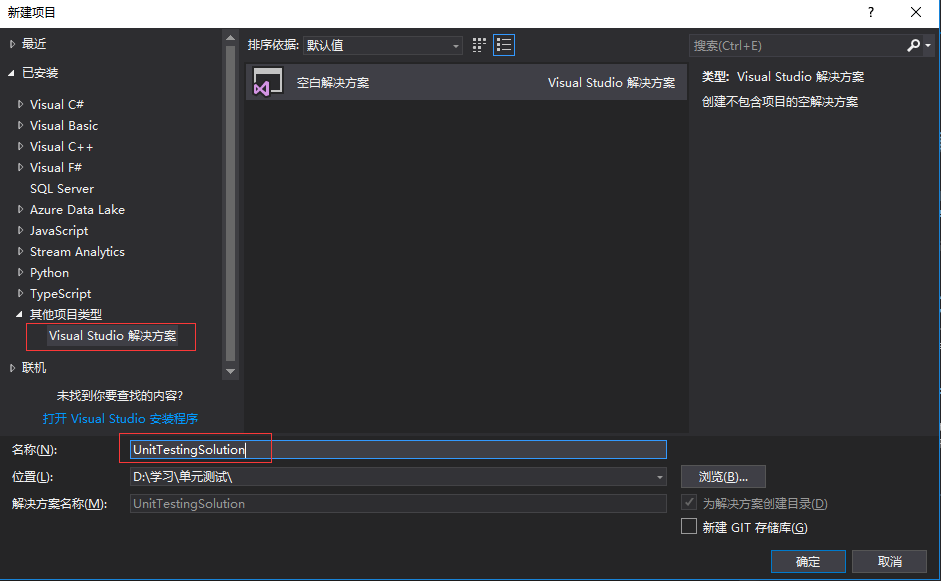Select Visual F# category label
The image size is (941, 581).
coord(56,167)
